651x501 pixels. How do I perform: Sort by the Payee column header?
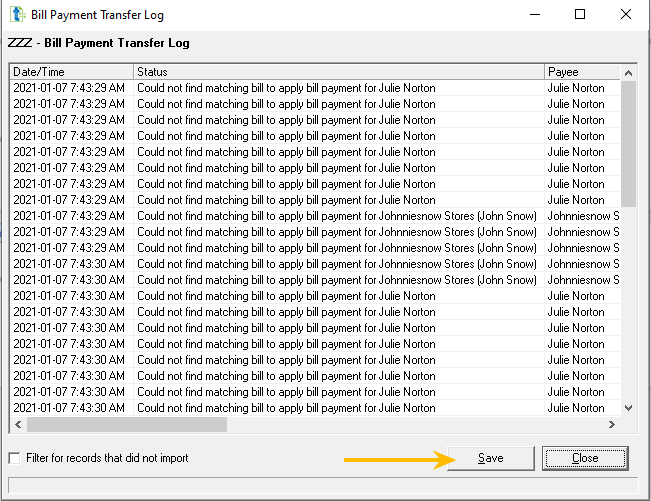[582, 72]
